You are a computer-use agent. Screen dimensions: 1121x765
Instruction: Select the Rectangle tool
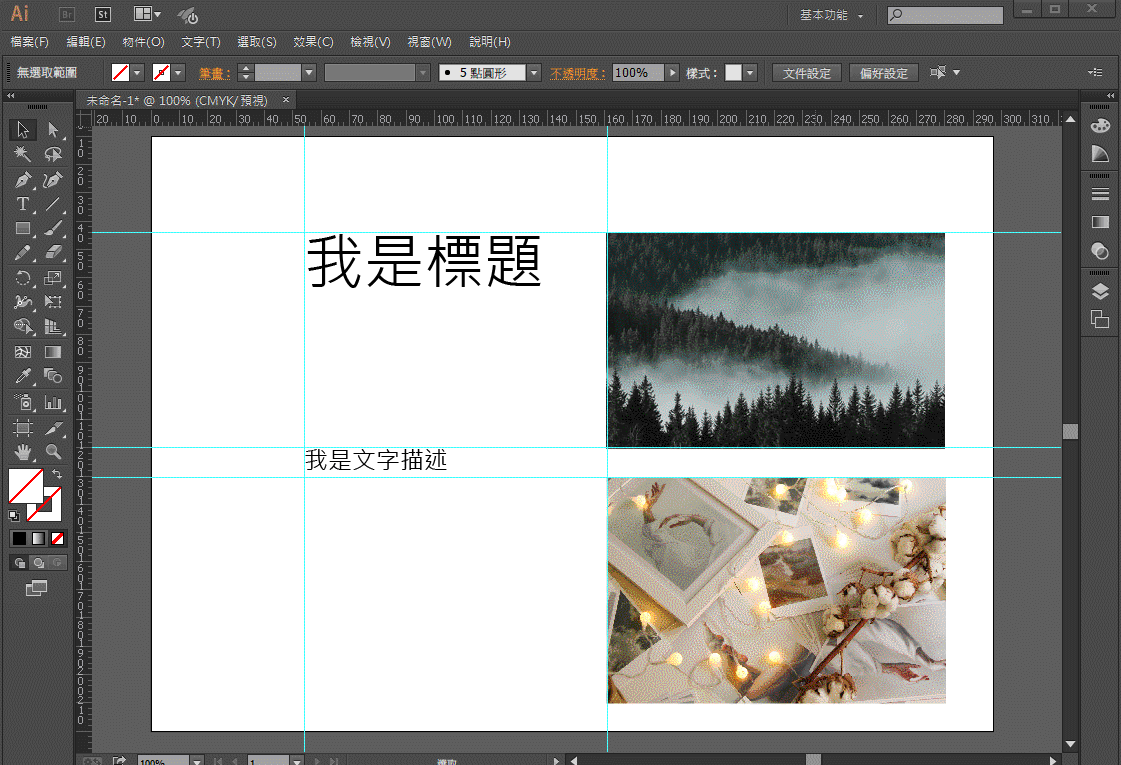(x=23, y=228)
